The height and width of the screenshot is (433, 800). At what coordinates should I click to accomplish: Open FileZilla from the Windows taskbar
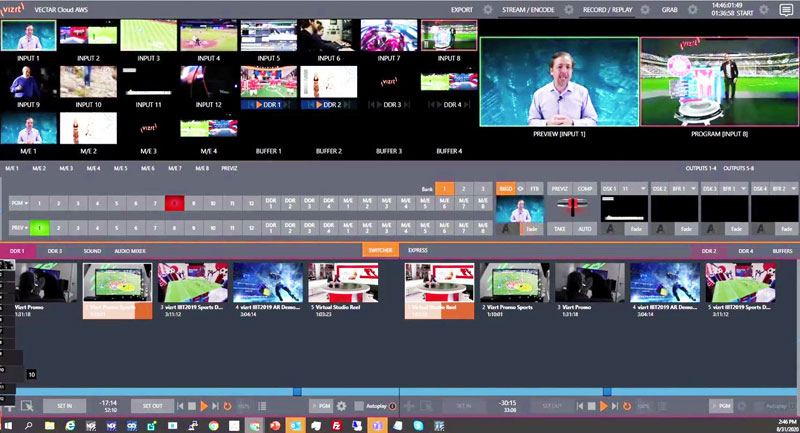click(x=336, y=425)
